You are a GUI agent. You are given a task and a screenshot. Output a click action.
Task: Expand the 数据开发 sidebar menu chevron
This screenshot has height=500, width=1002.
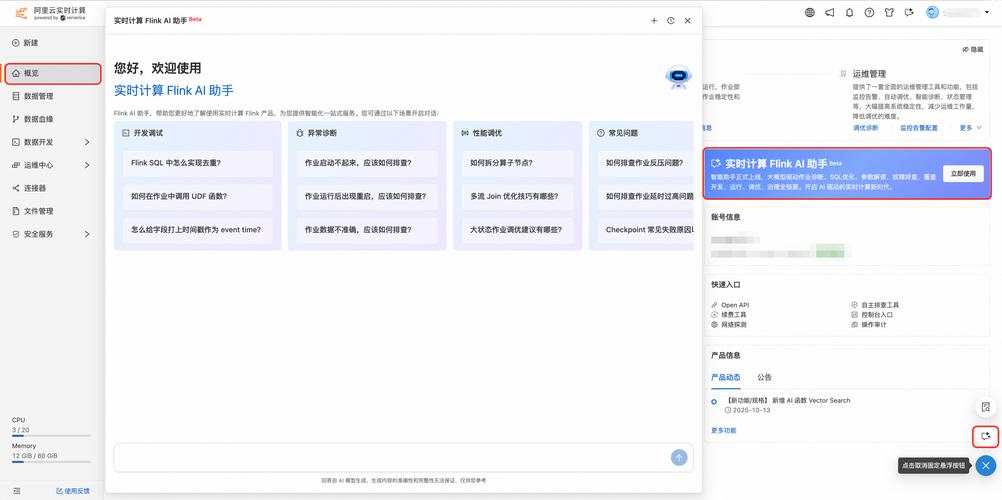click(x=87, y=142)
